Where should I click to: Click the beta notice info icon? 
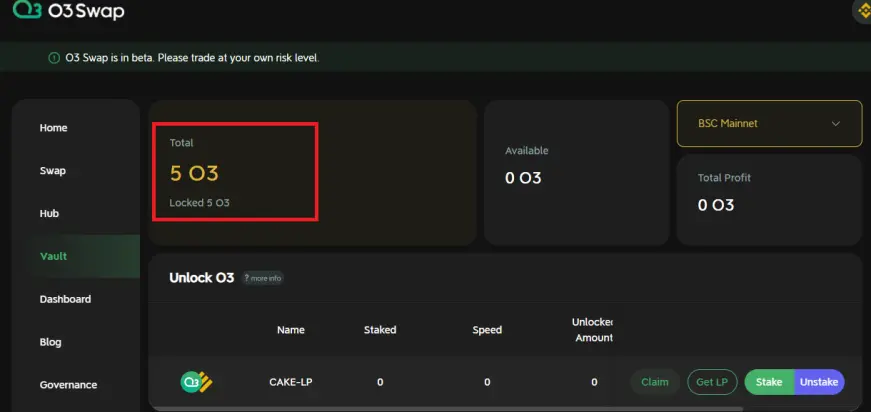tap(54, 58)
